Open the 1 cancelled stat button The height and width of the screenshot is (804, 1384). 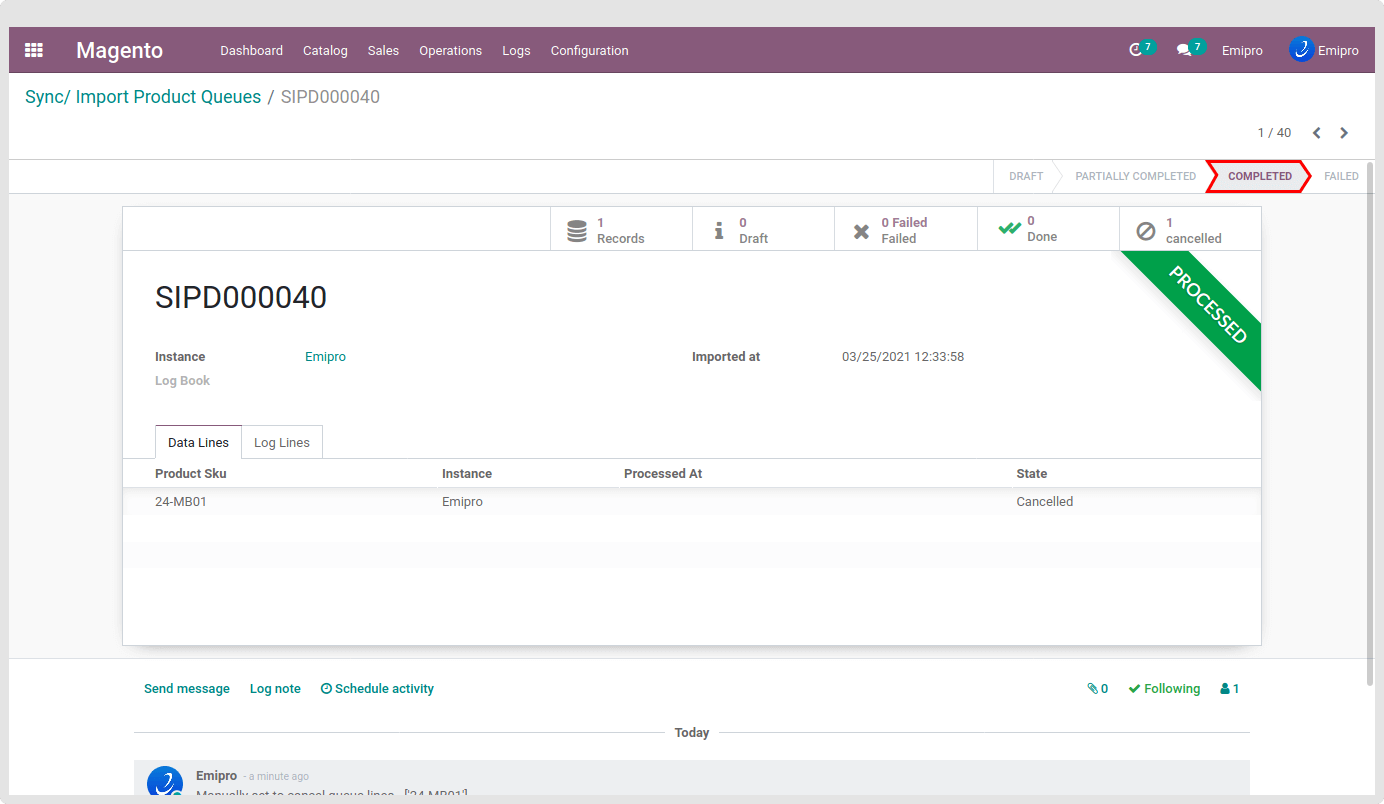[x=1190, y=229]
